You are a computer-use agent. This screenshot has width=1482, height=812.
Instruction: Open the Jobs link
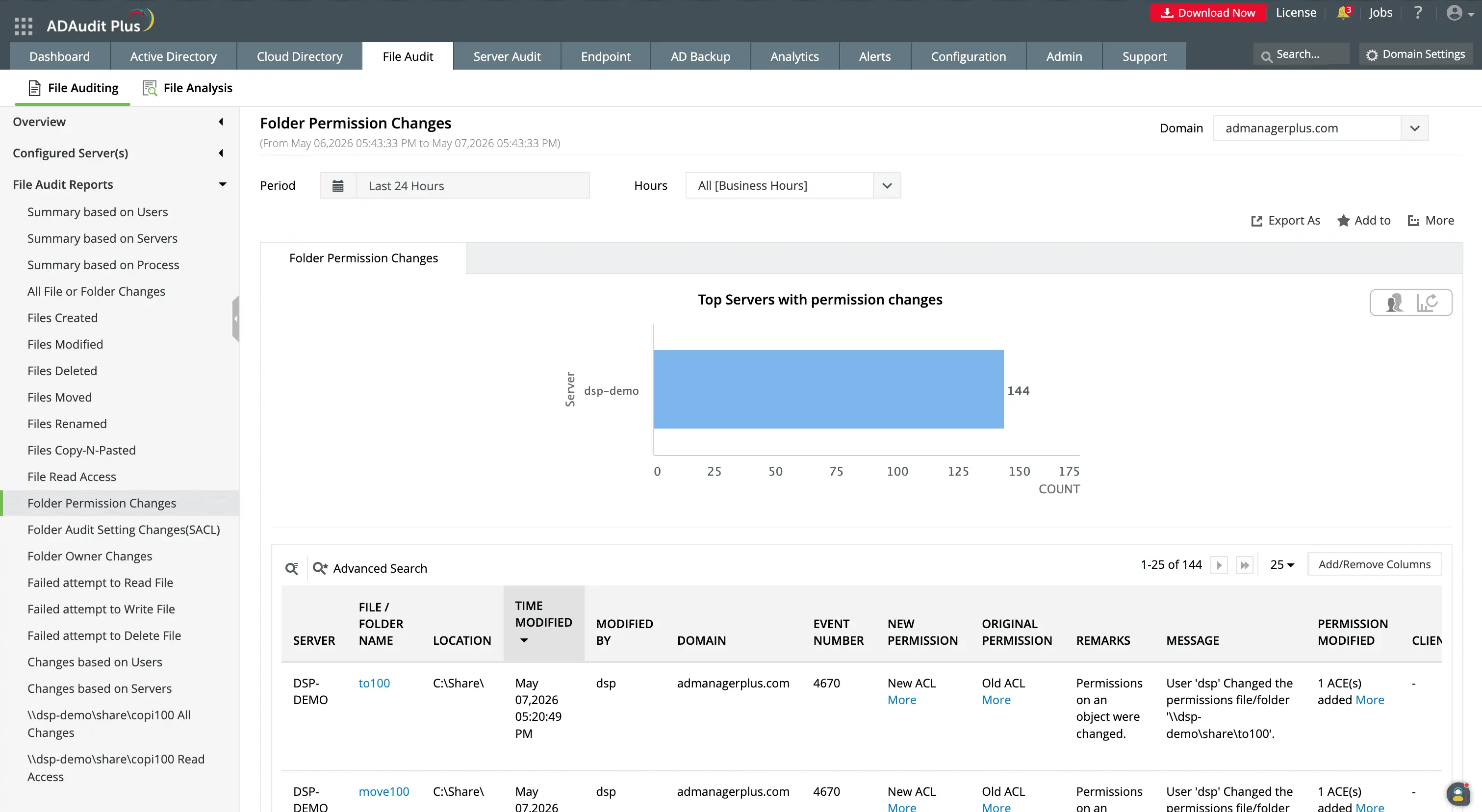coord(1380,13)
